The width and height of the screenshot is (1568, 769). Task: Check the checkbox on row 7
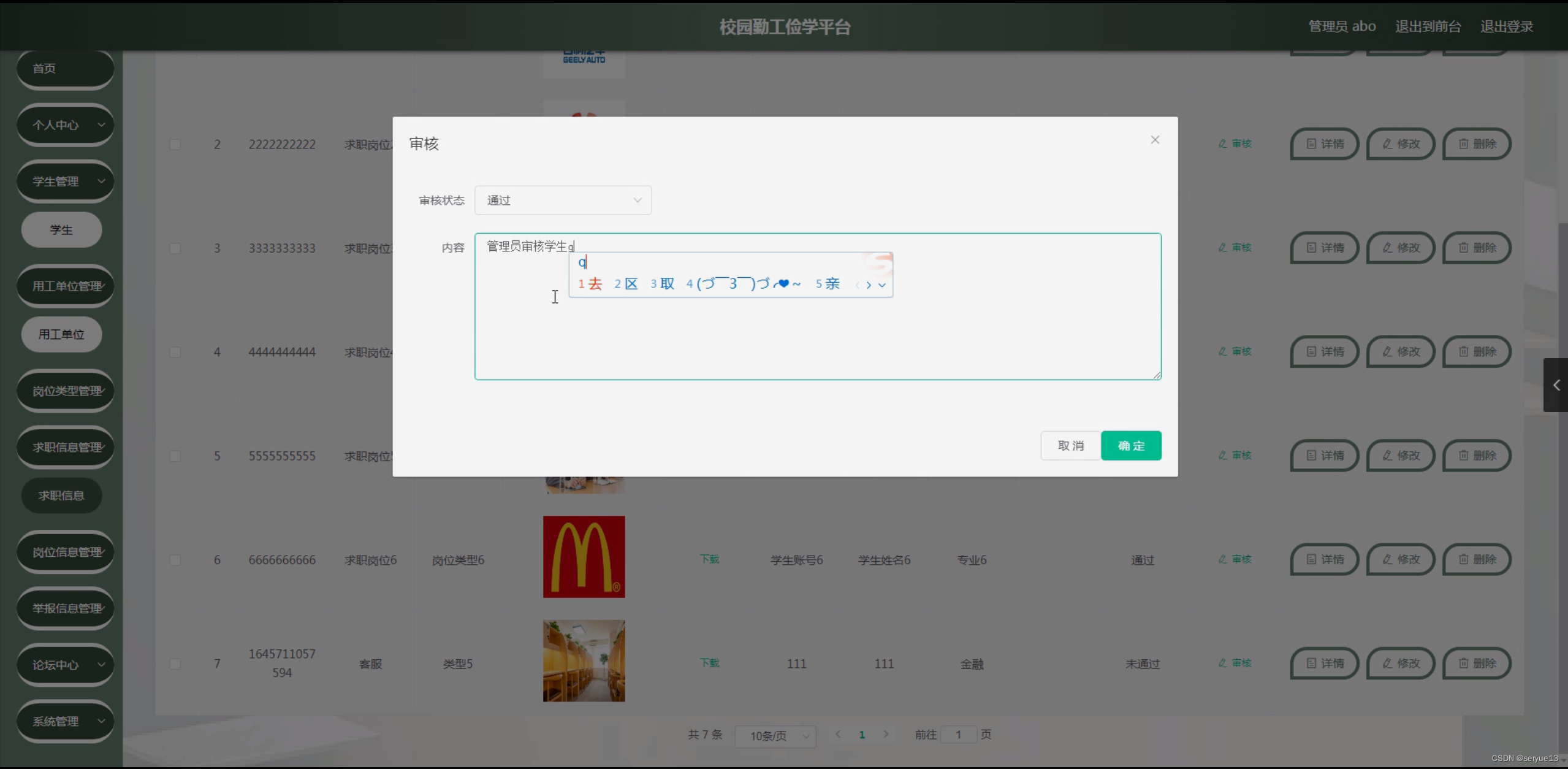click(x=176, y=663)
